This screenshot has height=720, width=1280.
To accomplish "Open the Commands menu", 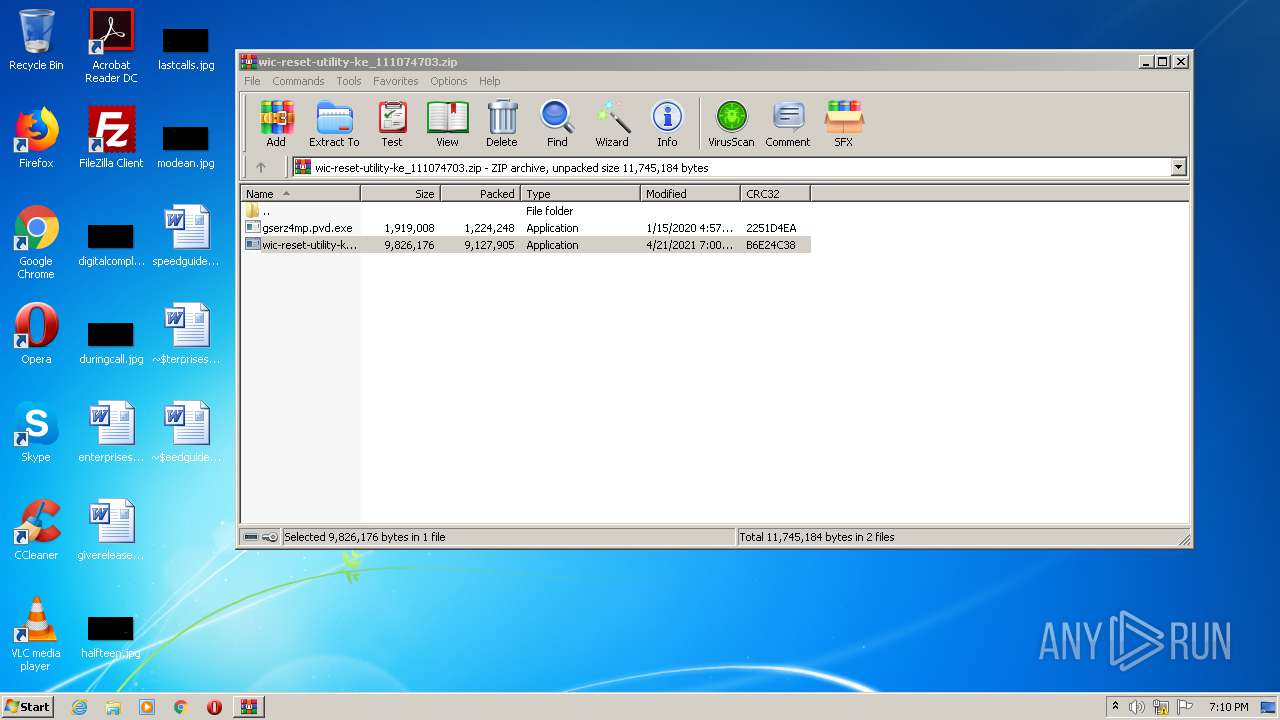I will click(x=298, y=81).
